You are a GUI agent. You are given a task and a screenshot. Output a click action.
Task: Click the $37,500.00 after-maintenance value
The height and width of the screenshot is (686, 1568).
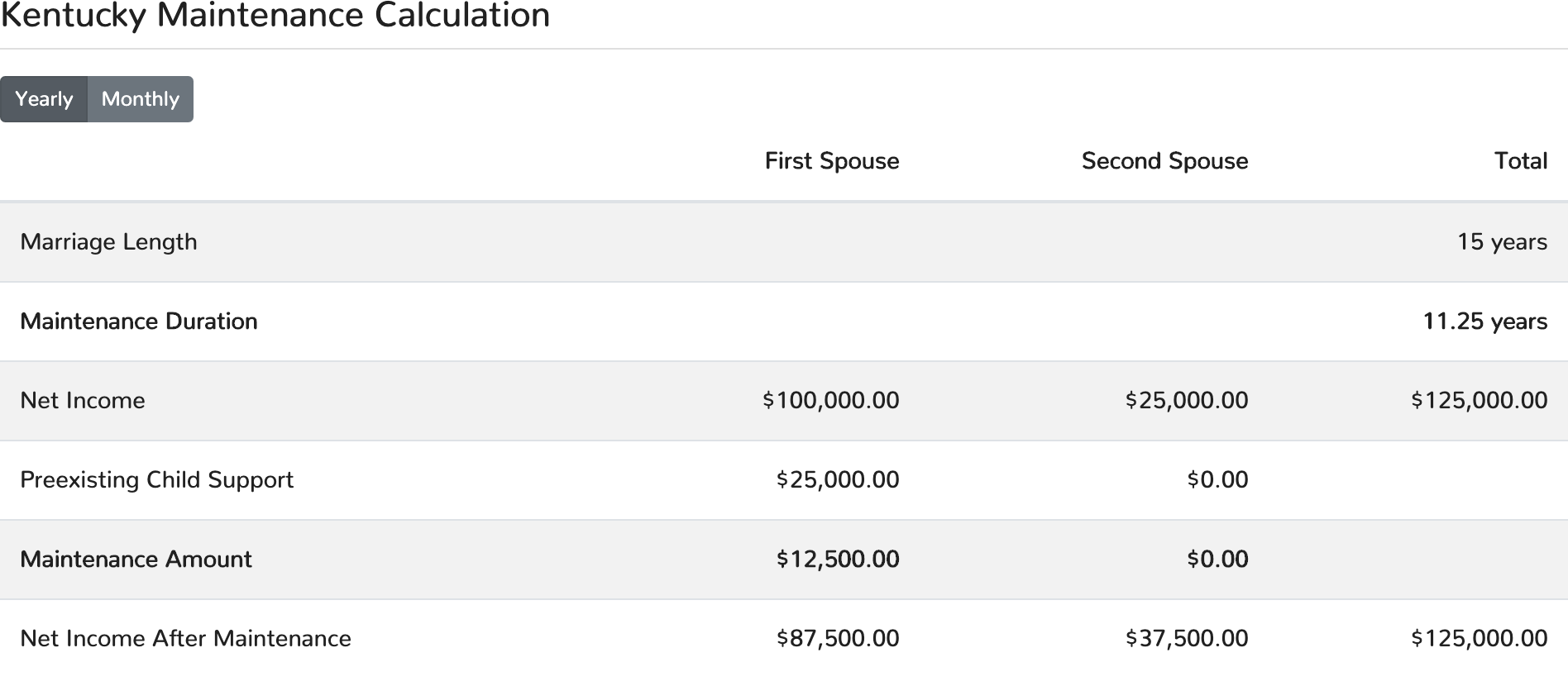pyautogui.click(x=1186, y=639)
